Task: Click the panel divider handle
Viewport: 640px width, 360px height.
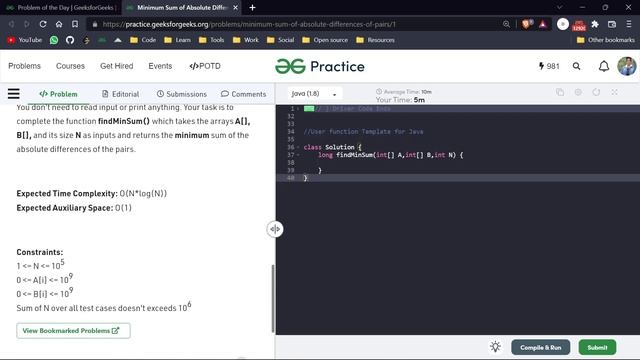Action: point(275,229)
